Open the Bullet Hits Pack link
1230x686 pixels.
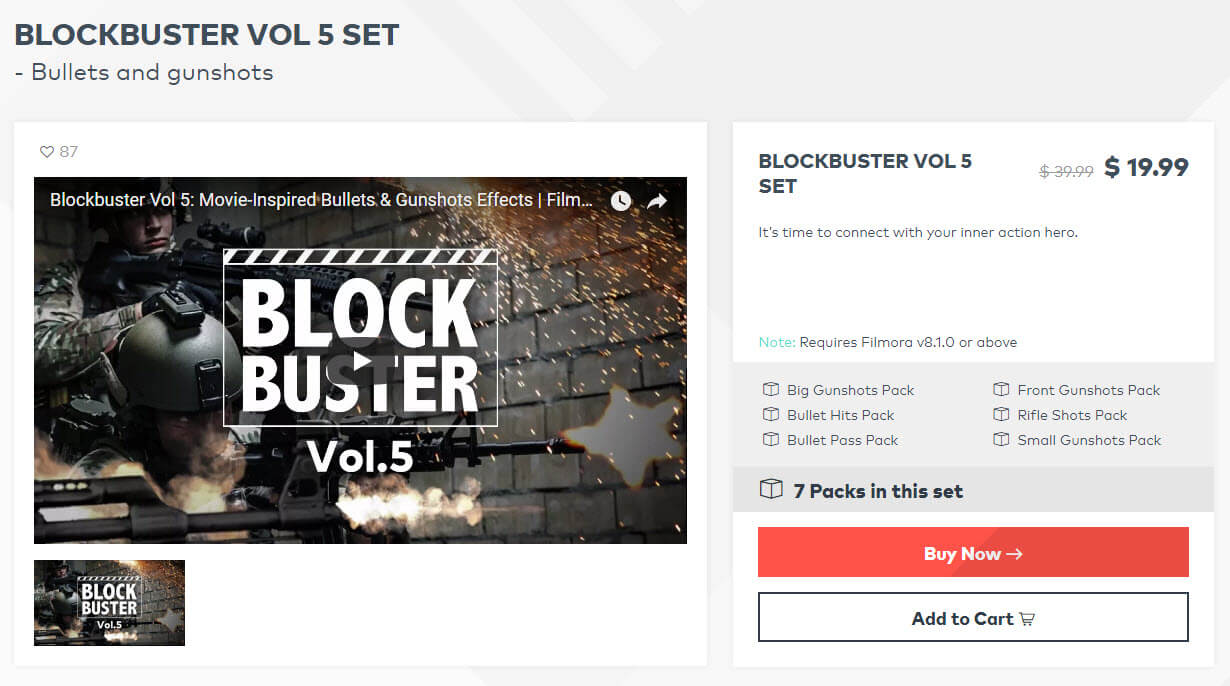click(x=840, y=415)
